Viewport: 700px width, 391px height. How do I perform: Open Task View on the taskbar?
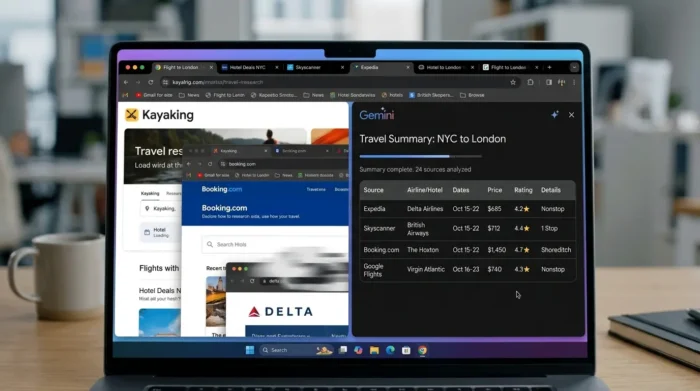343,350
